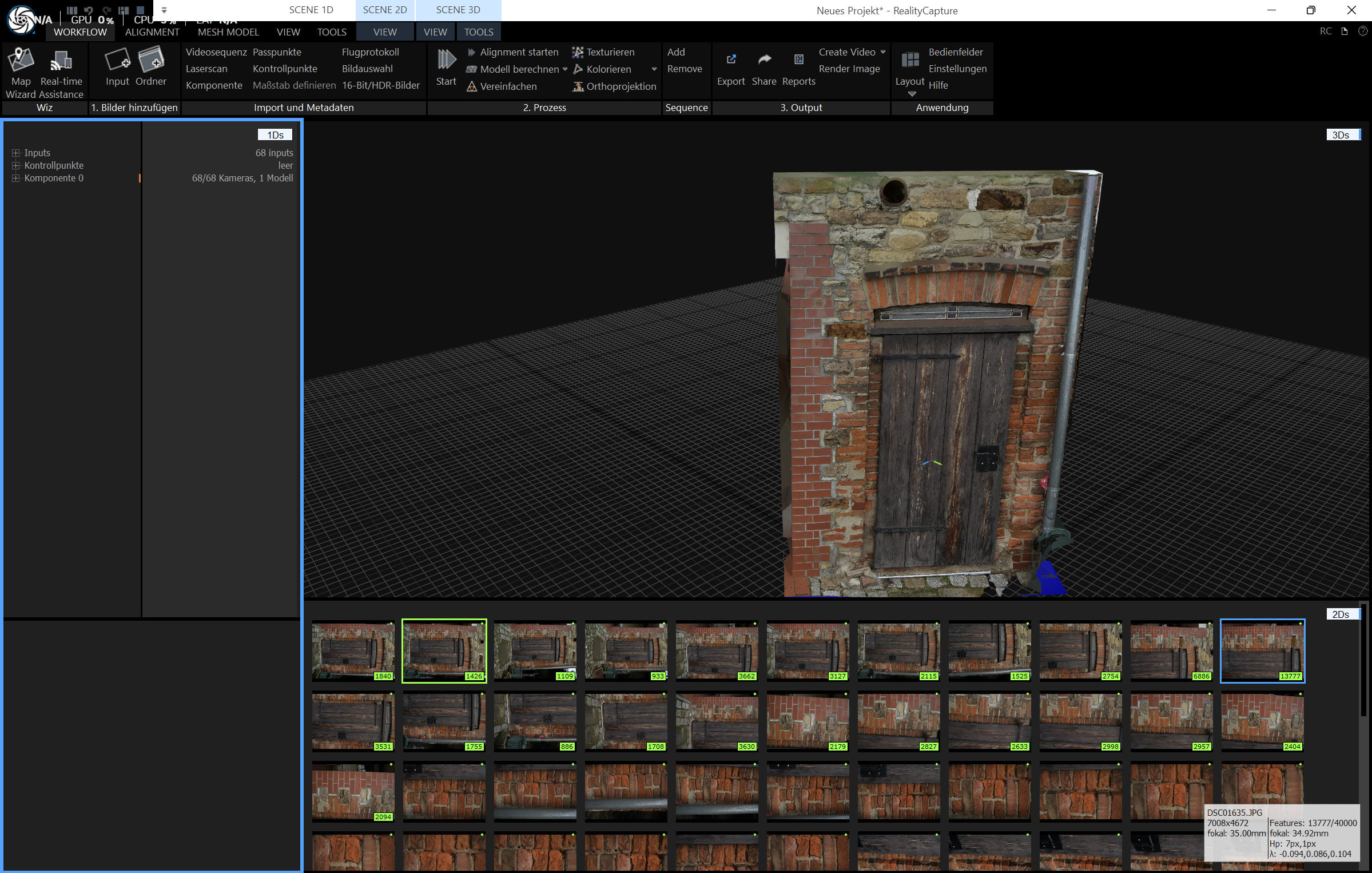The width and height of the screenshot is (1372, 873).
Task: Select the thumbnail labeled 3662
Action: (x=717, y=651)
